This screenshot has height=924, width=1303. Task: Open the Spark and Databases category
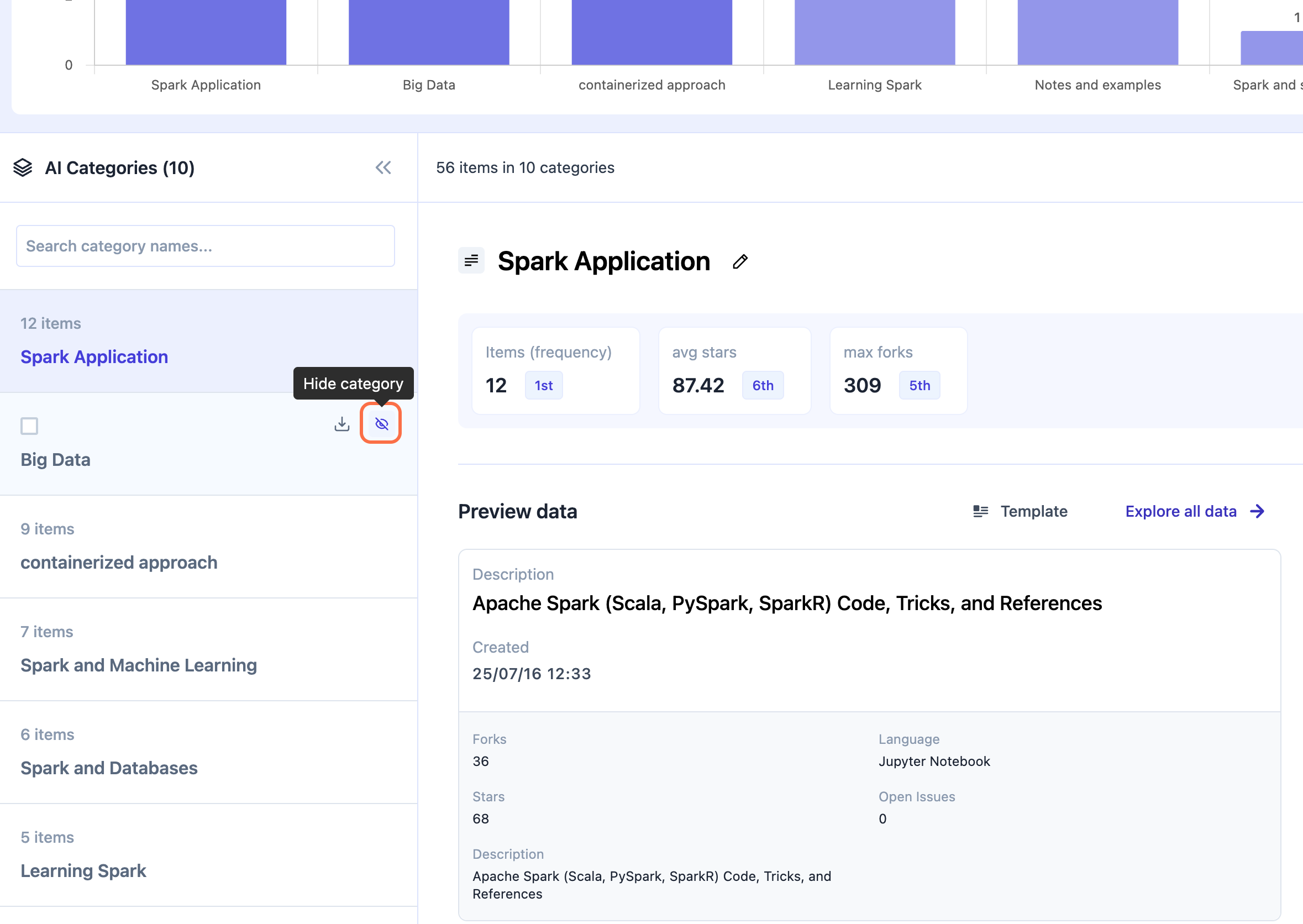point(109,768)
